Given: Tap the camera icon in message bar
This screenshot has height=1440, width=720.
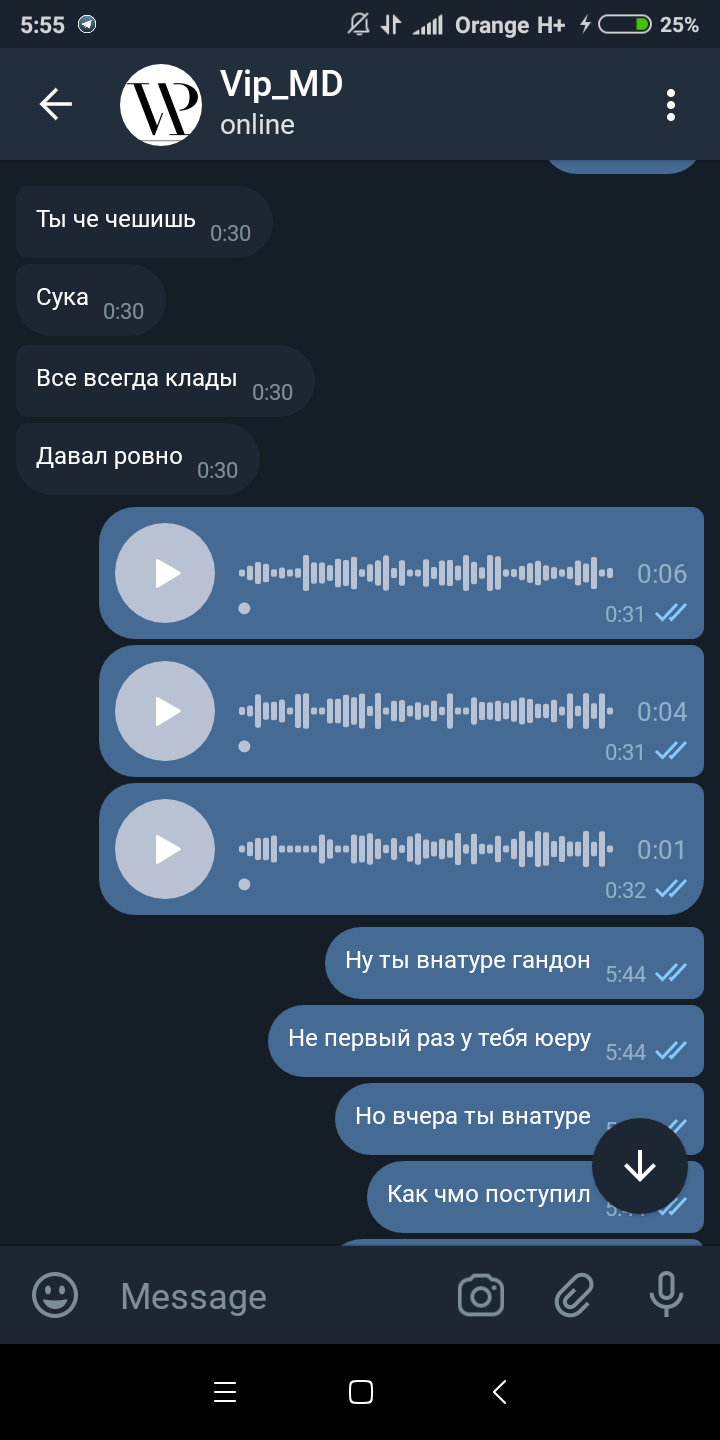Looking at the screenshot, I should coord(481,1296).
